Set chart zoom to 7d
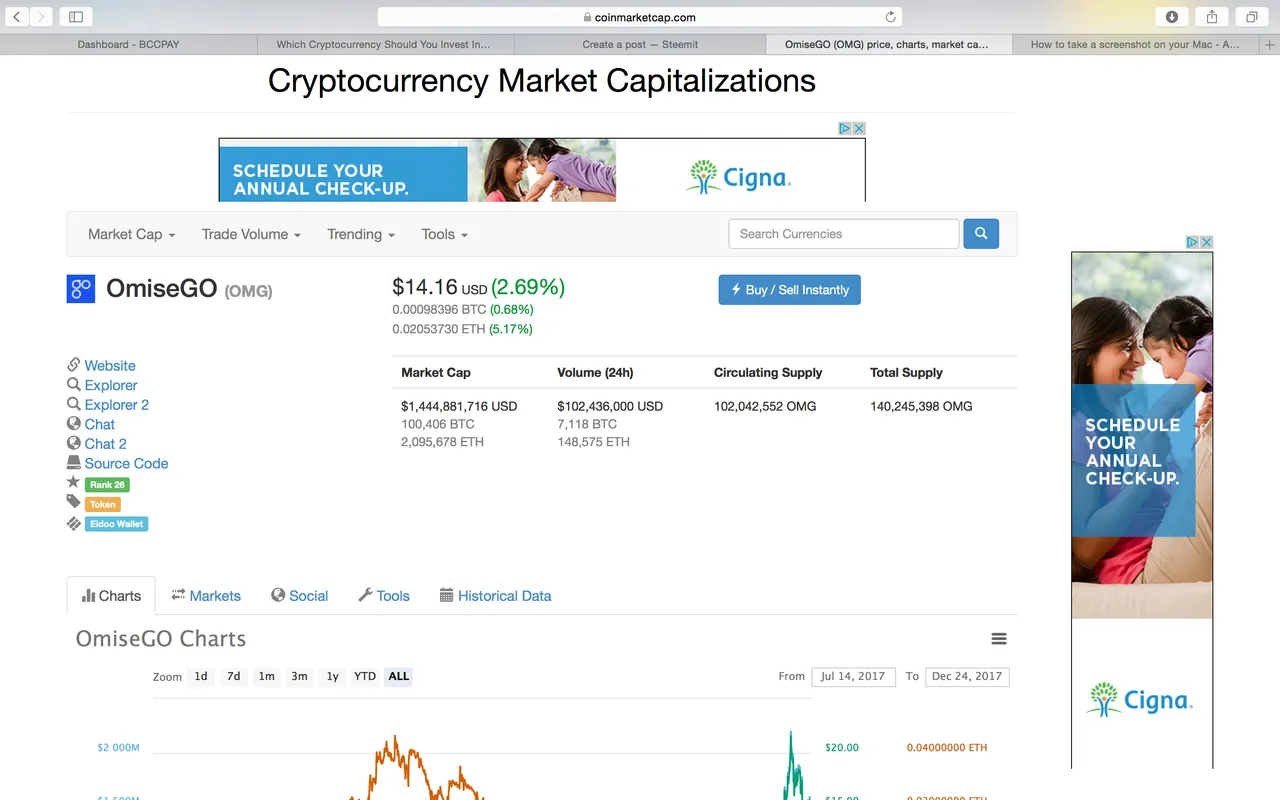Viewport: 1280px width, 800px height. (x=233, y=677)
